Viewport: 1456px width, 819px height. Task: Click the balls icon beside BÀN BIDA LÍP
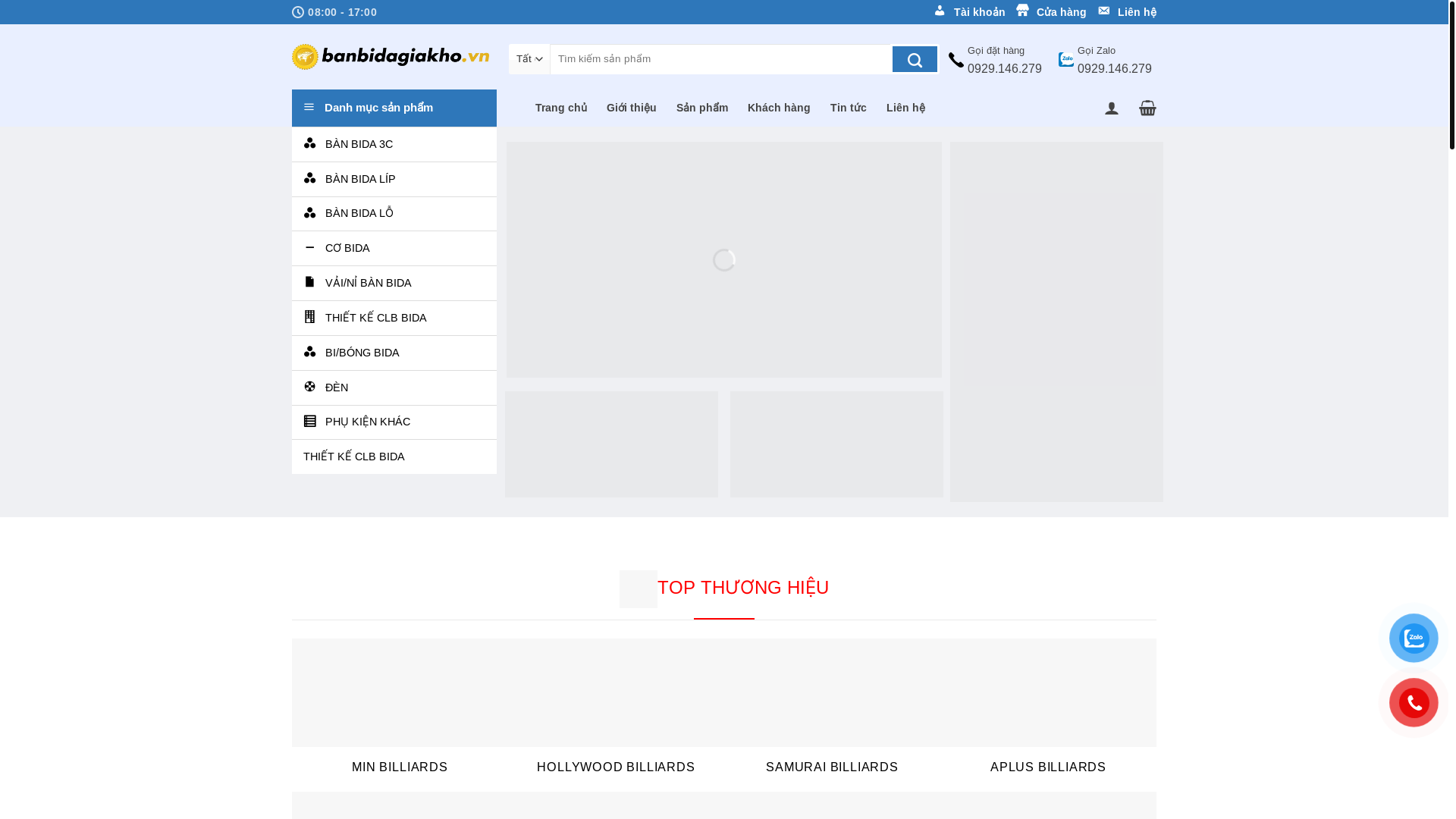(309, 178)
